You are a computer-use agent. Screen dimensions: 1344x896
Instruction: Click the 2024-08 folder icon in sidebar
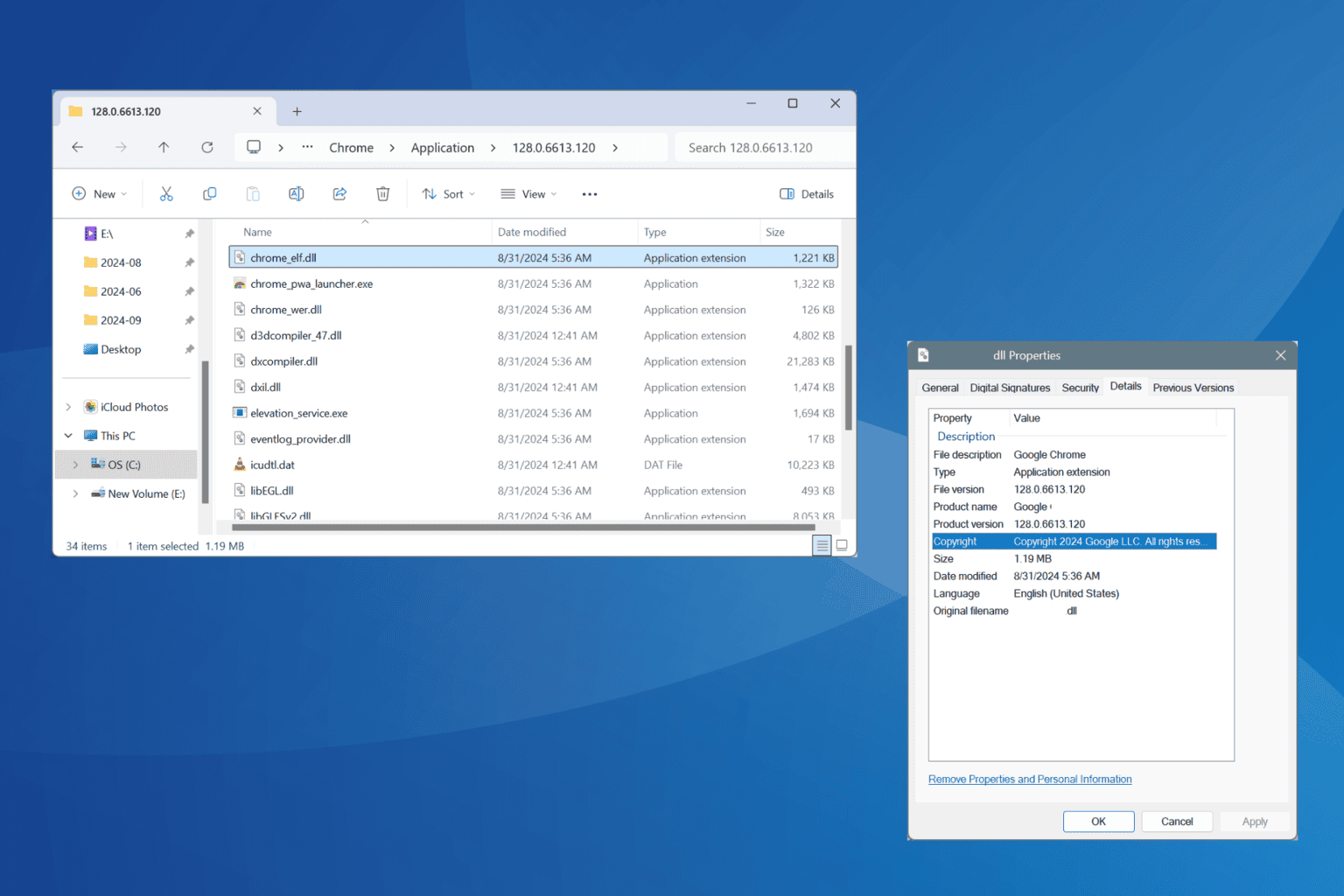[90, 262]
